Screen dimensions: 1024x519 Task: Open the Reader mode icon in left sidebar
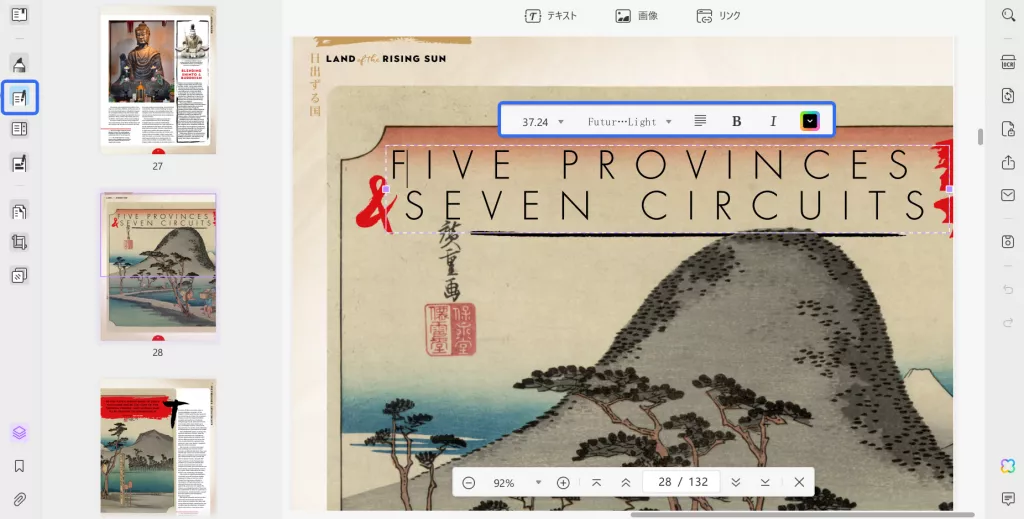[x=19, y=14]
